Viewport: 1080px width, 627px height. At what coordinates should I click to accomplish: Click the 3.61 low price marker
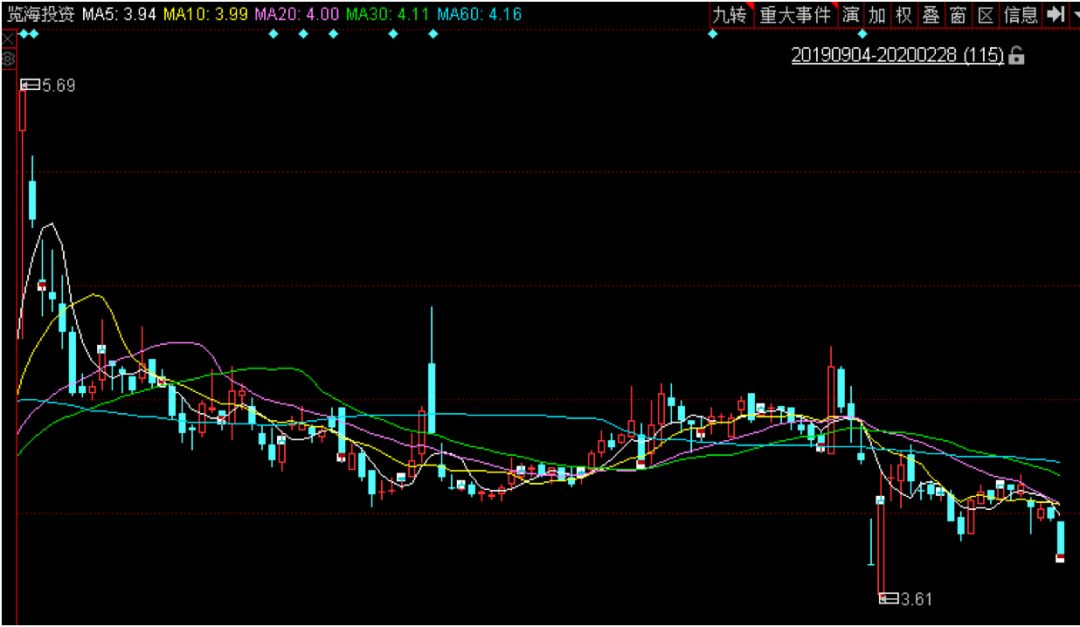click(916, 599)
